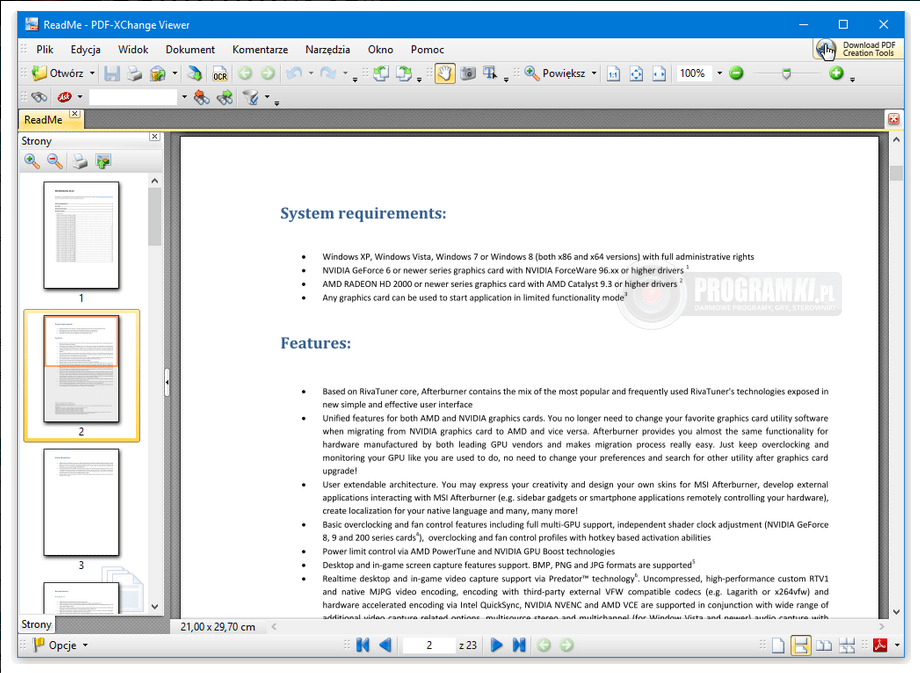Image resolution: width=920 pixels, height=673 pixels.
Task: Select Continuous Facing pages layout
Action: (847, 645)
